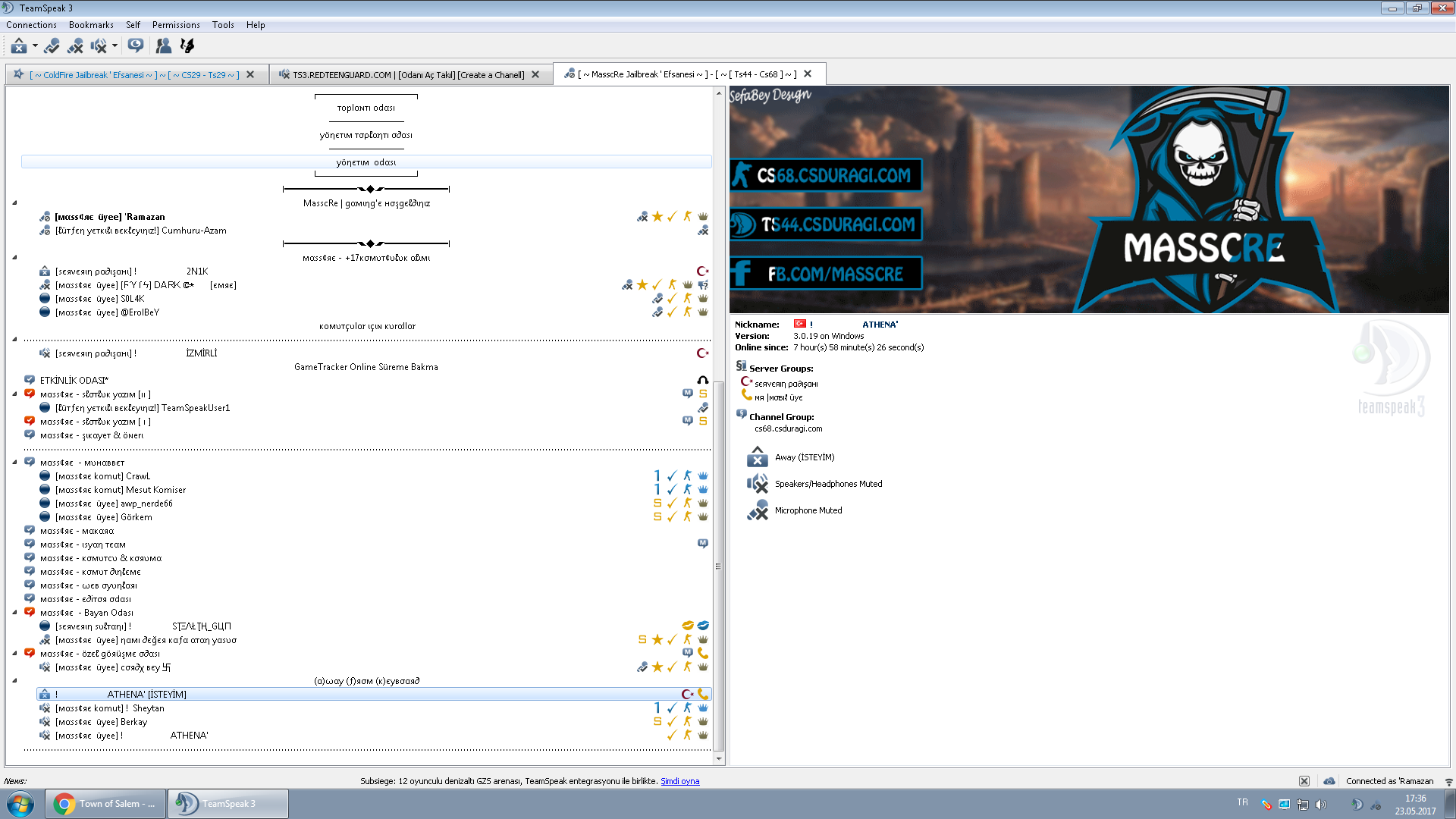Click the CS68.CSDURAGI.COM banner button

pyautogui.click(x=826, y=175)
